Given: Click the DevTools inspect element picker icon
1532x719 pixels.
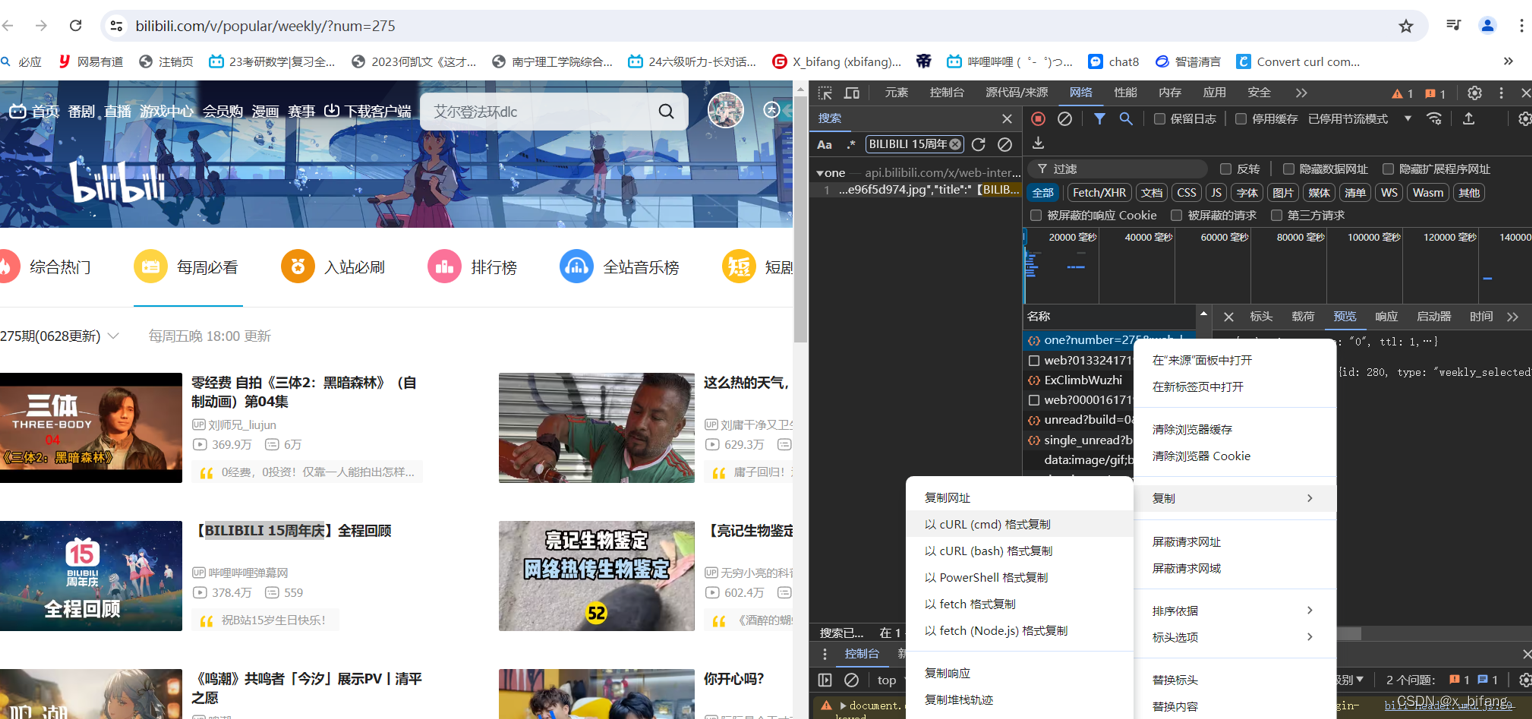Looking at the screenshot, I should [x=825, y=93].
